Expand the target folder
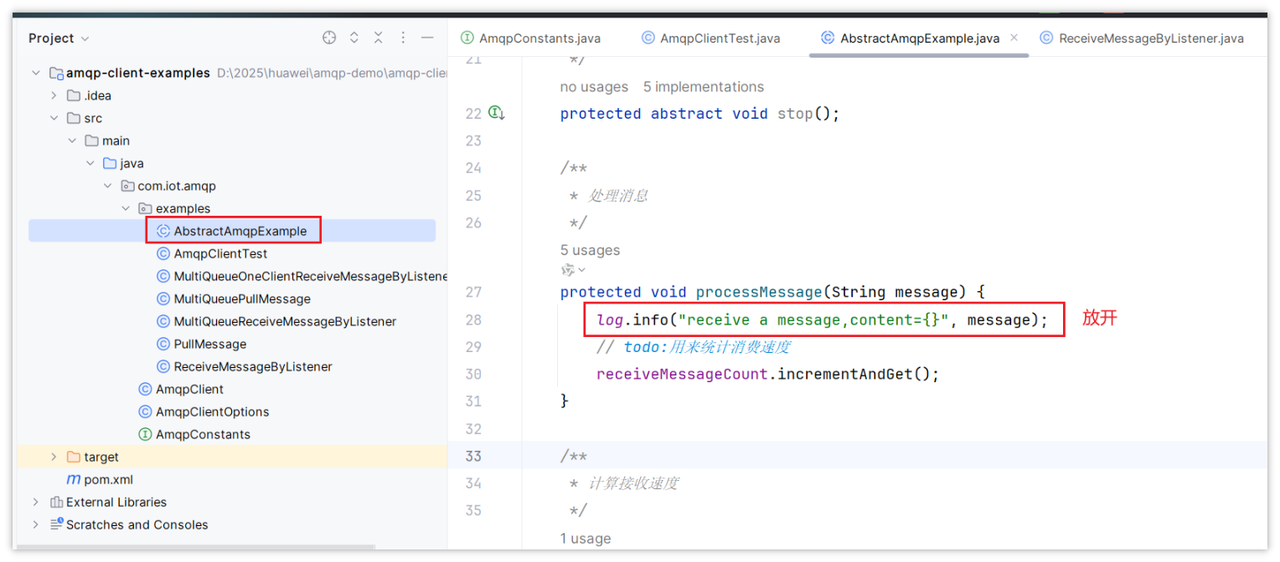Viewport: 1280px width, 562px height. (54, 457)
